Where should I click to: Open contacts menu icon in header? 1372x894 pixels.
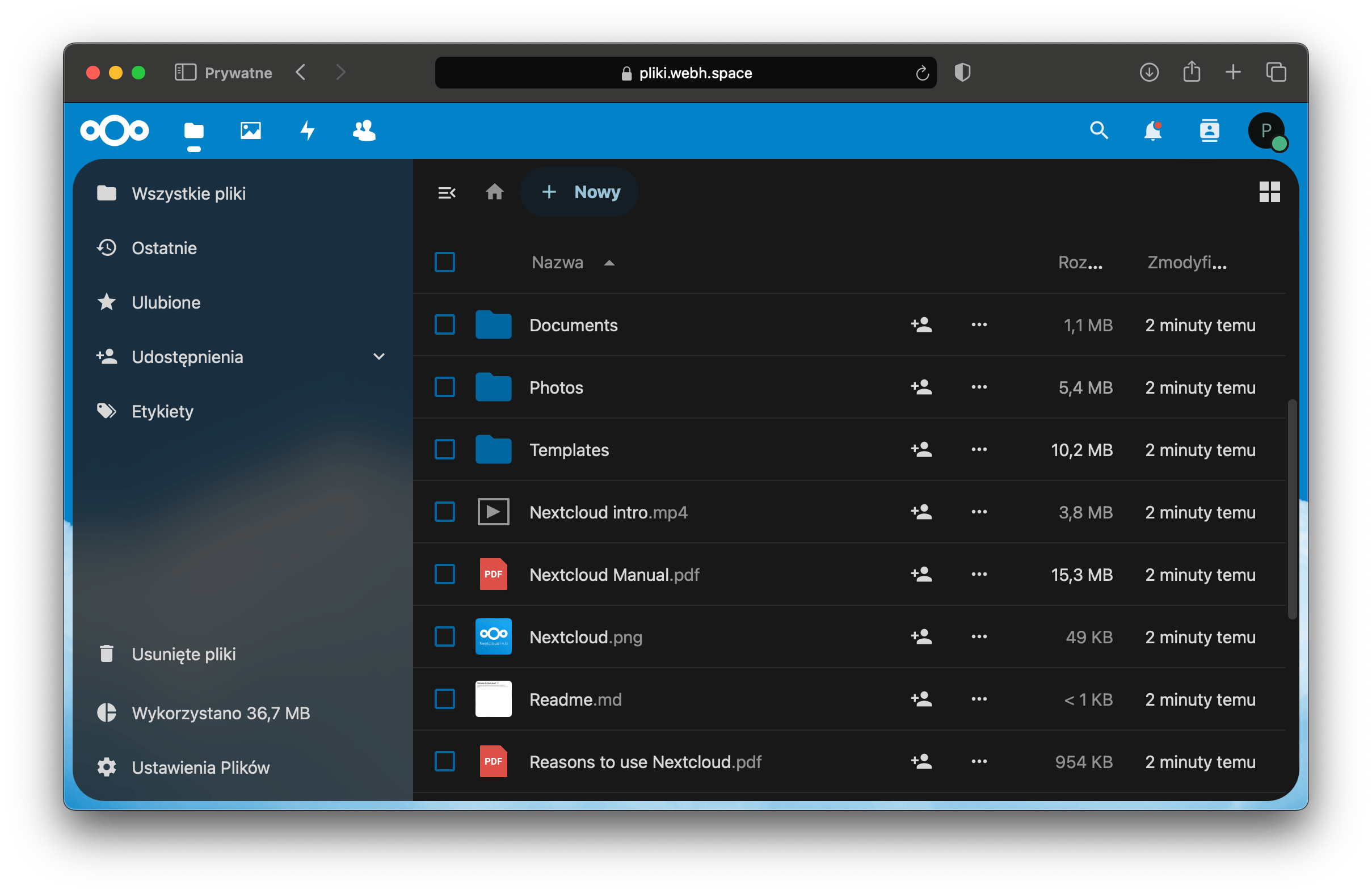[1209, 131]
